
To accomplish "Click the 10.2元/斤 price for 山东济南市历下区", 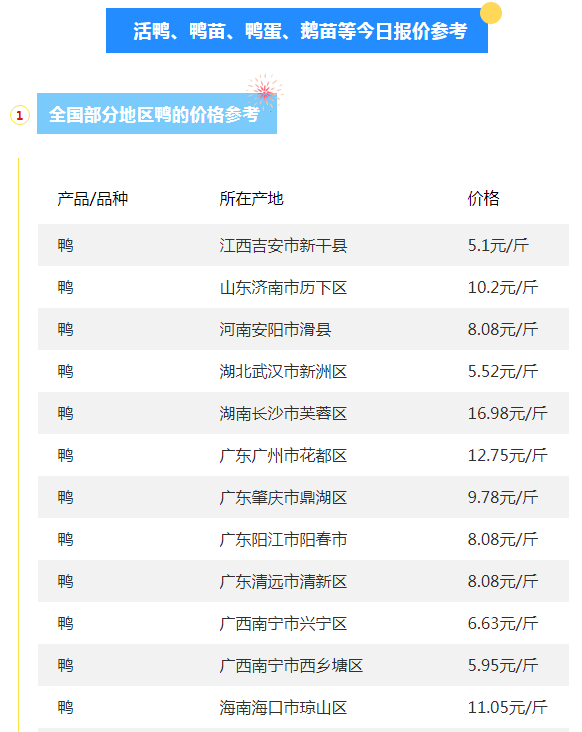I will tap(503, 288).
